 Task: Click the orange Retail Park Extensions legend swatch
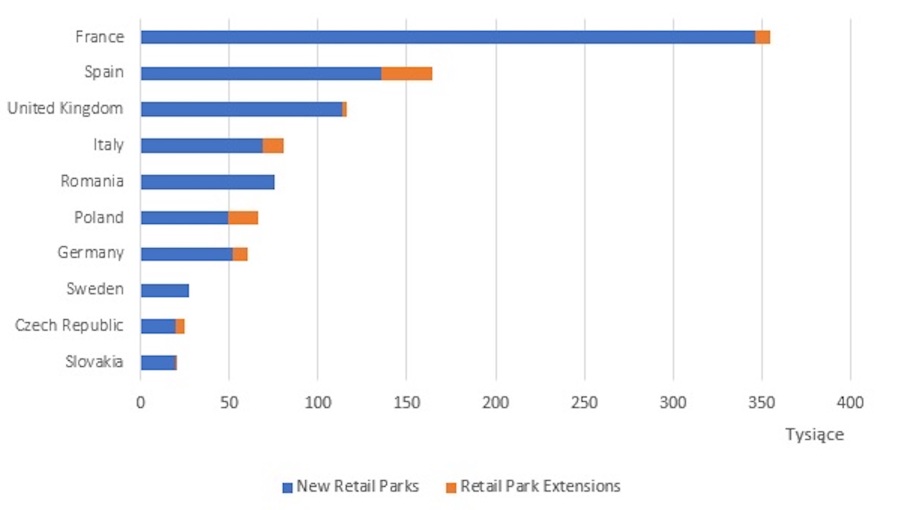pyautogui.click(x=451, y=488)
